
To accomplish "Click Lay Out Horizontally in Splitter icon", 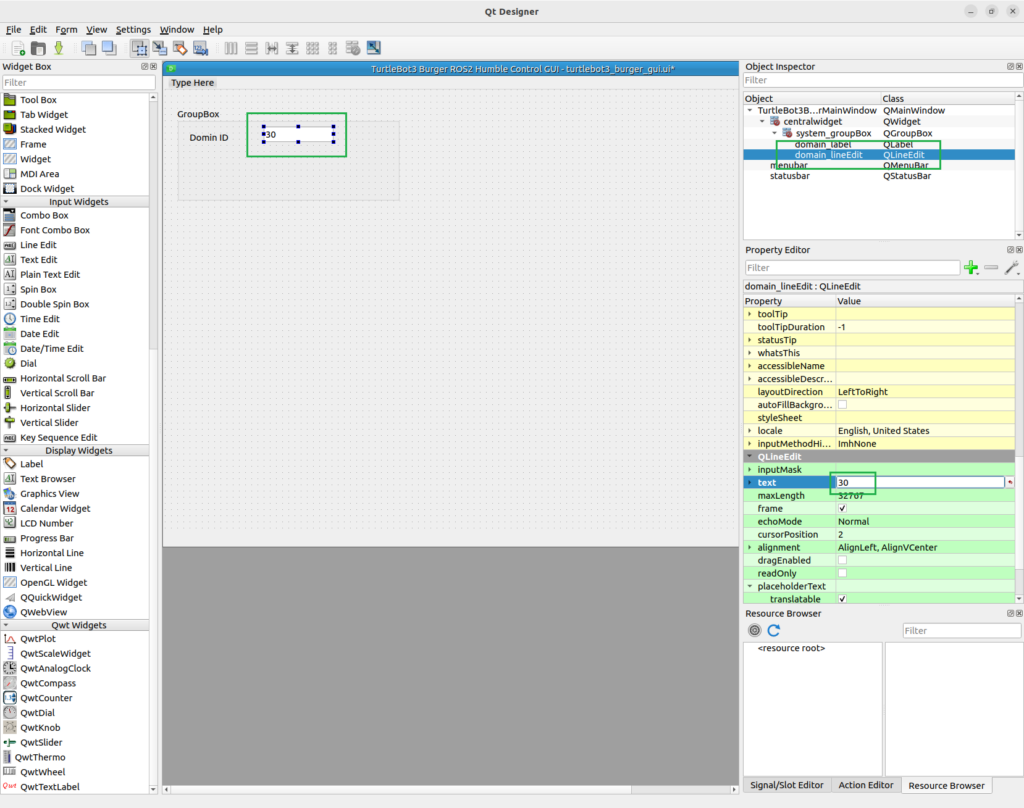I will (x=272, y=48).
